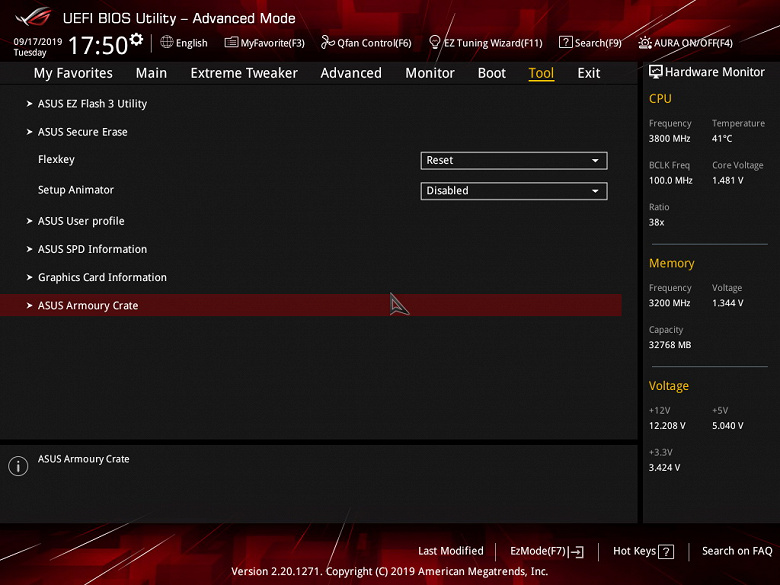Click Search on FAQ
This screenshot has width=780, height=585.
(737, 551)
